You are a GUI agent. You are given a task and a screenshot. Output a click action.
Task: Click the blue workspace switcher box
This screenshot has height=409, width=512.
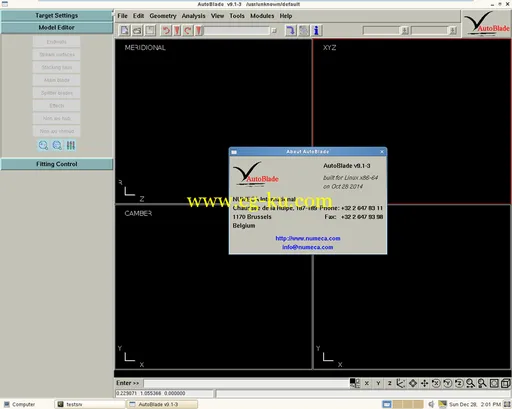tap(387, 404)
